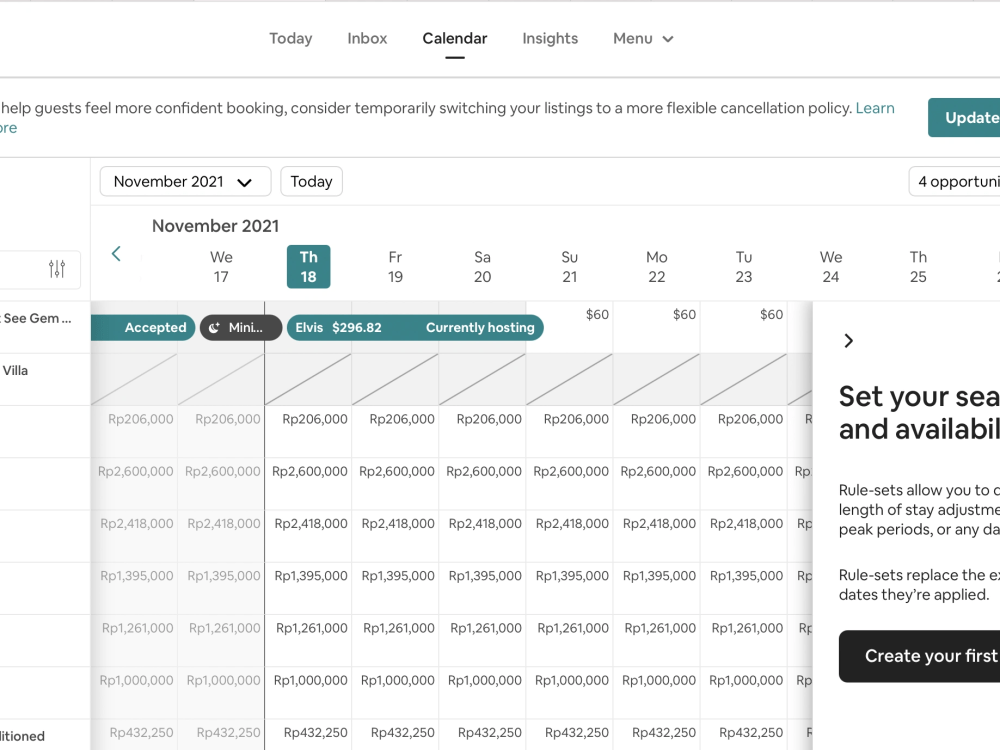Select the We 24 date header
The height and width of the screenshot is (750, 1000).
click(x=831, y=267)
